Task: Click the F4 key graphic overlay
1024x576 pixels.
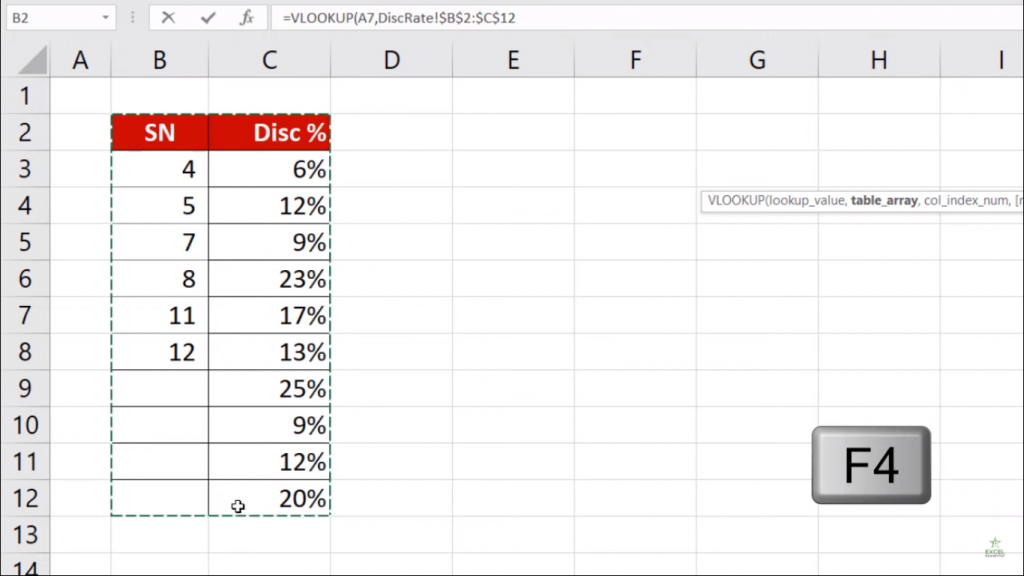Action: click(x=870, y=464)
